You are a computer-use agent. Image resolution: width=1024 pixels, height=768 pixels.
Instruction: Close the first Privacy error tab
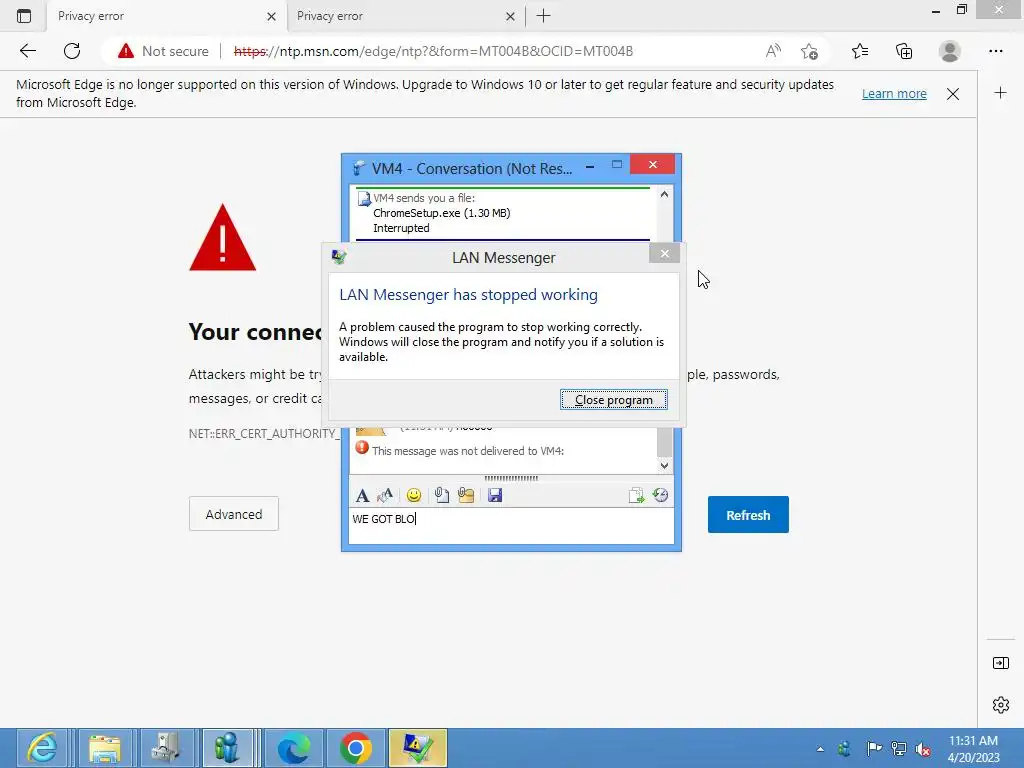(x=271, y=16)
